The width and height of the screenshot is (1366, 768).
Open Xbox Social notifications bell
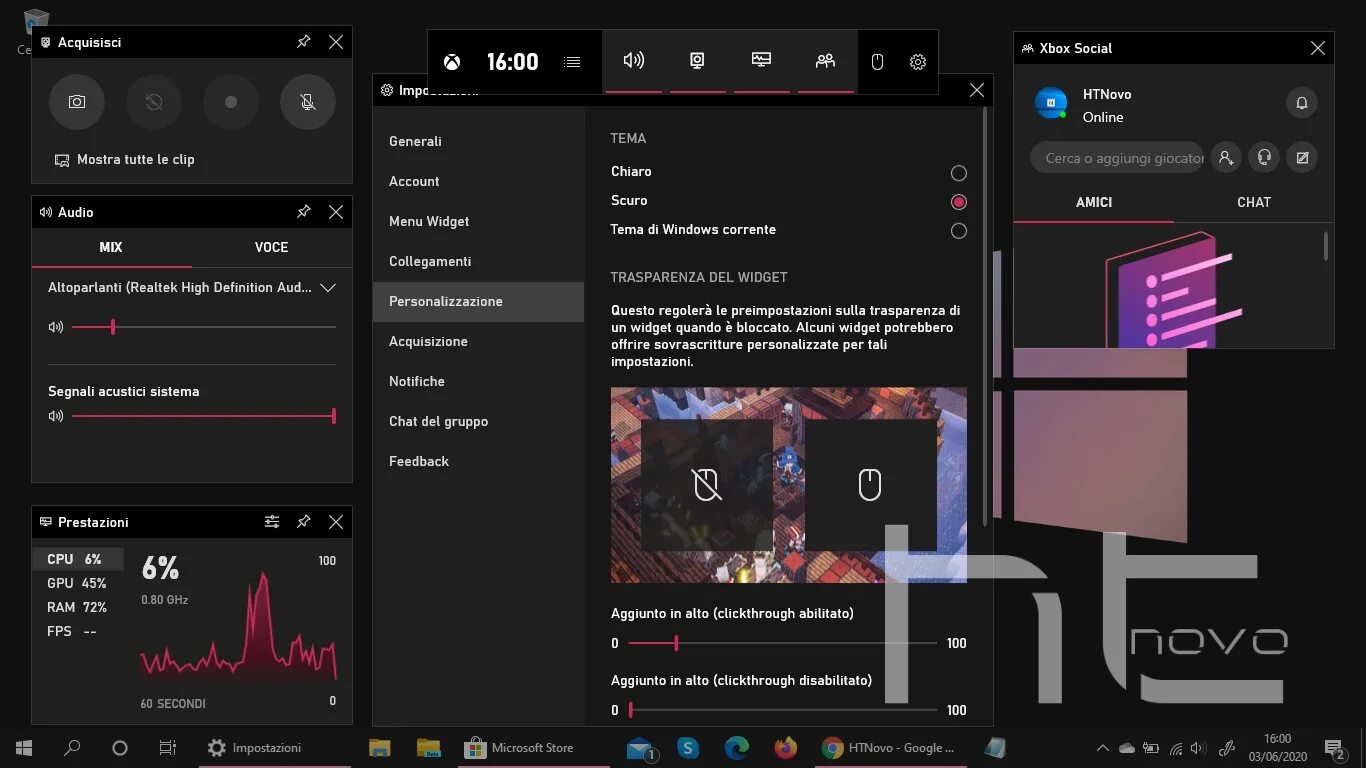[1302, 102]
